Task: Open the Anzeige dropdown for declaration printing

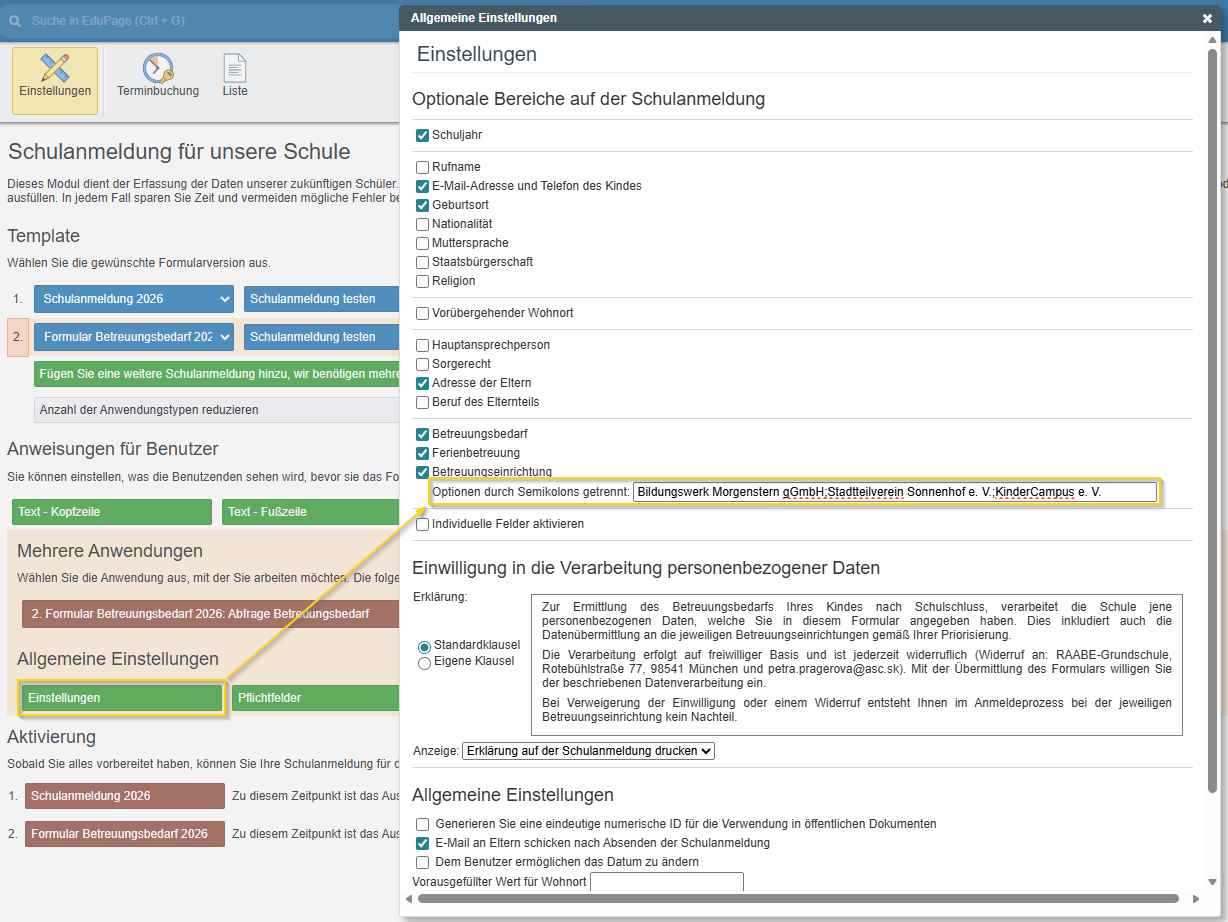Action: click(x=588, y=750)
